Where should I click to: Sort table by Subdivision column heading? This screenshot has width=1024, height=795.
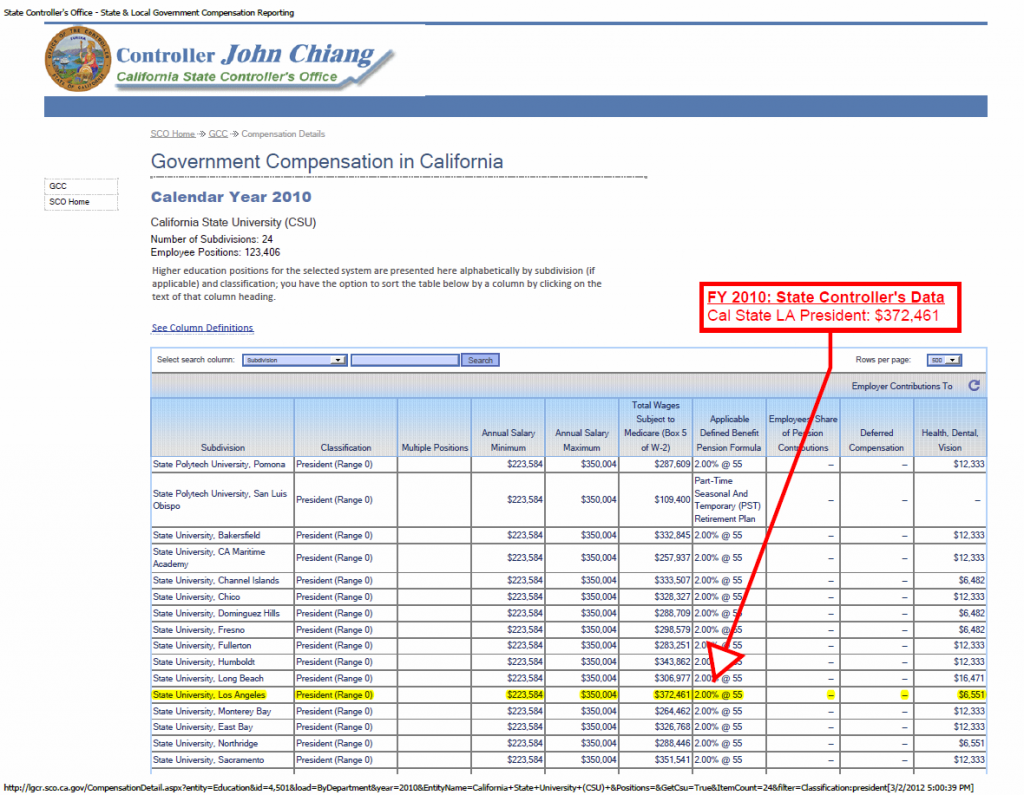(x=222, y=447)
